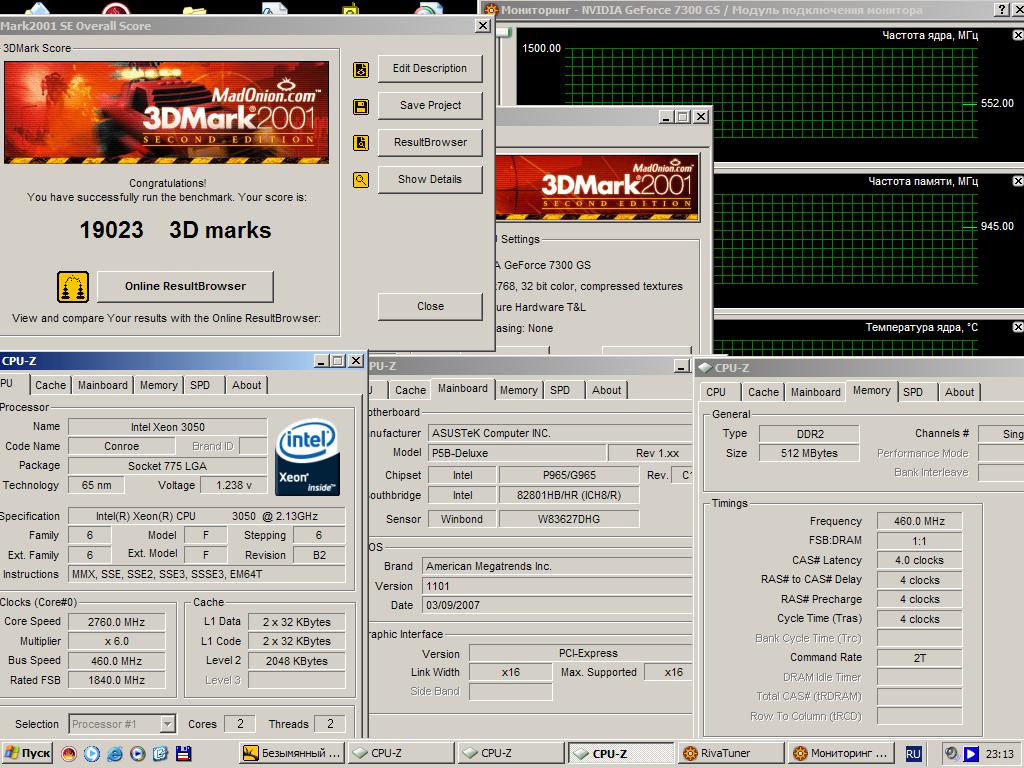Viewport: 1024px width, 768px height.
Task: Switch to Mainboard tab in right CPU-Z window
Action: pos(816,392)
